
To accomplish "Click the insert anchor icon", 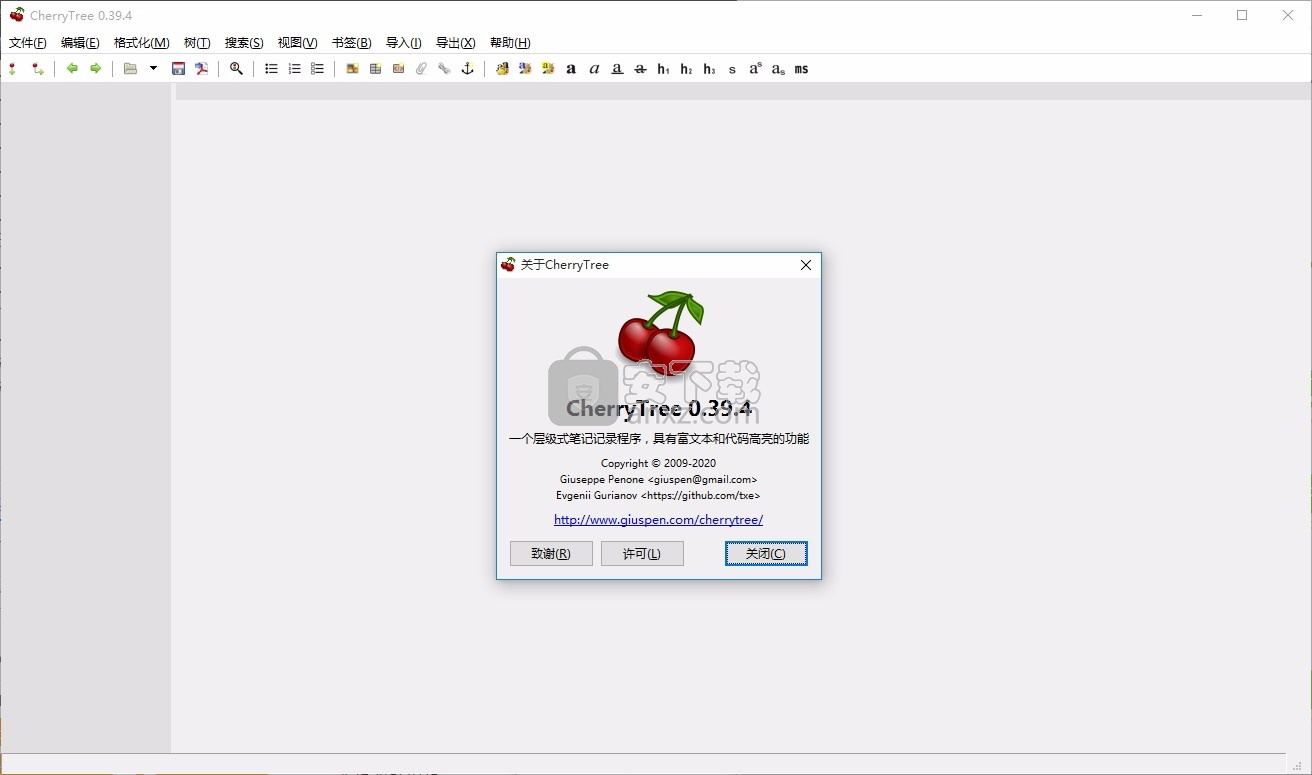I will pos(467,69).
